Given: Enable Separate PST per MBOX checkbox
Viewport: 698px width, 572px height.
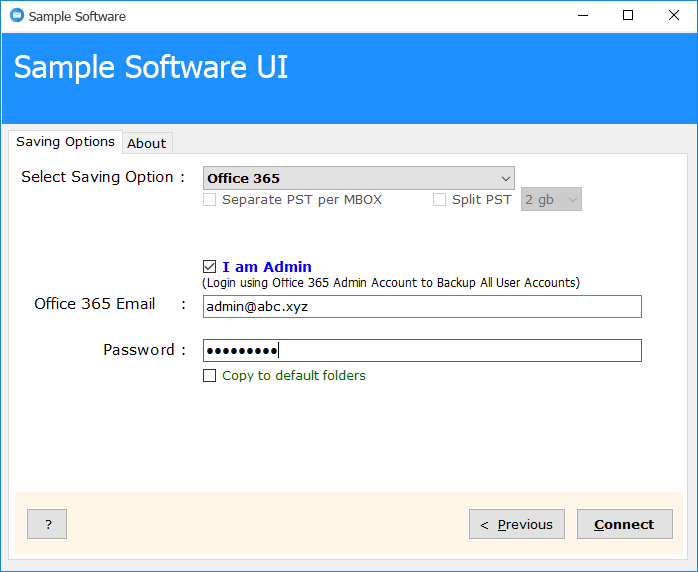Looking at the screenshot, I should [x=209, y=199].
